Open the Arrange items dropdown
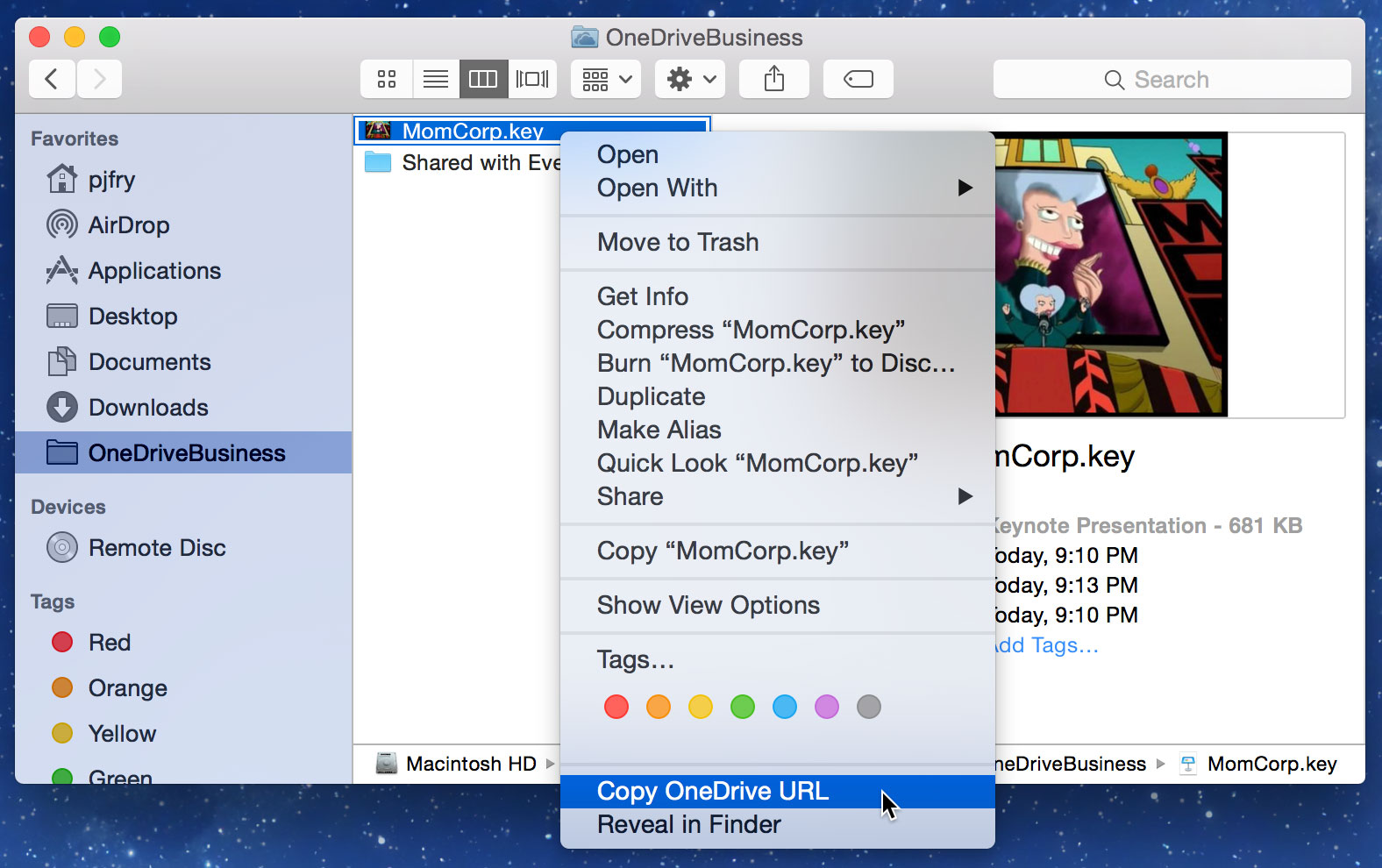 pyautogui.click(x=606, y=80)
